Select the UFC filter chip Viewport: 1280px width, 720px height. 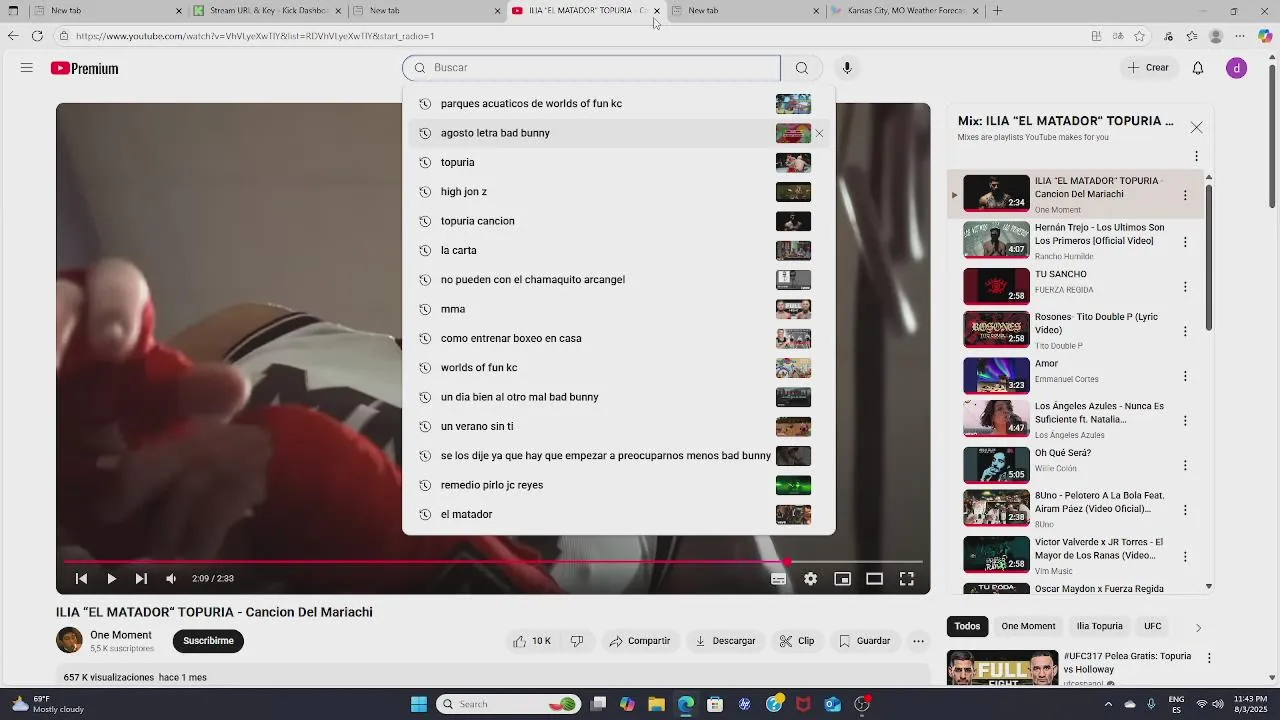1153,627
